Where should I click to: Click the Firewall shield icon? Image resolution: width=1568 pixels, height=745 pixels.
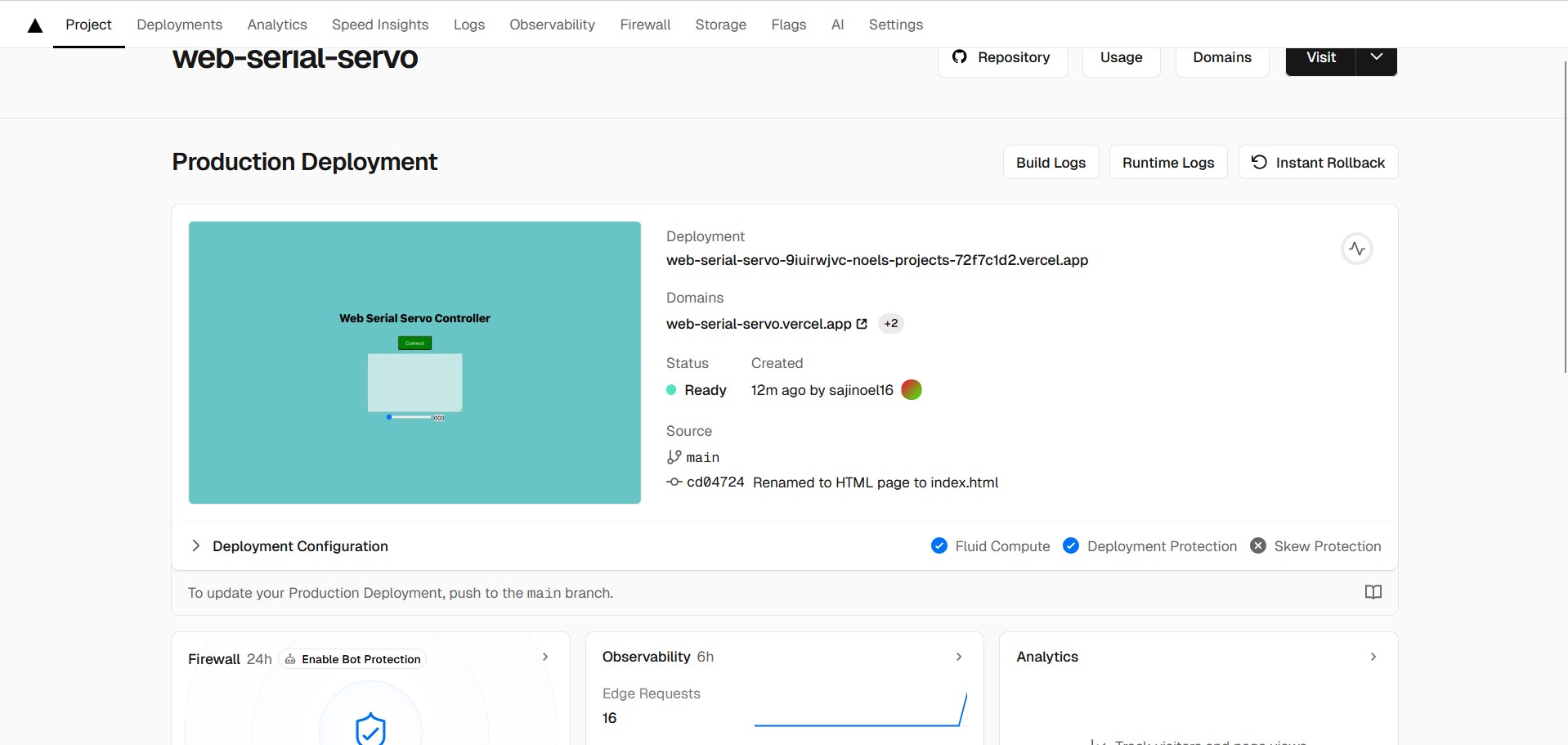[370, 728]
